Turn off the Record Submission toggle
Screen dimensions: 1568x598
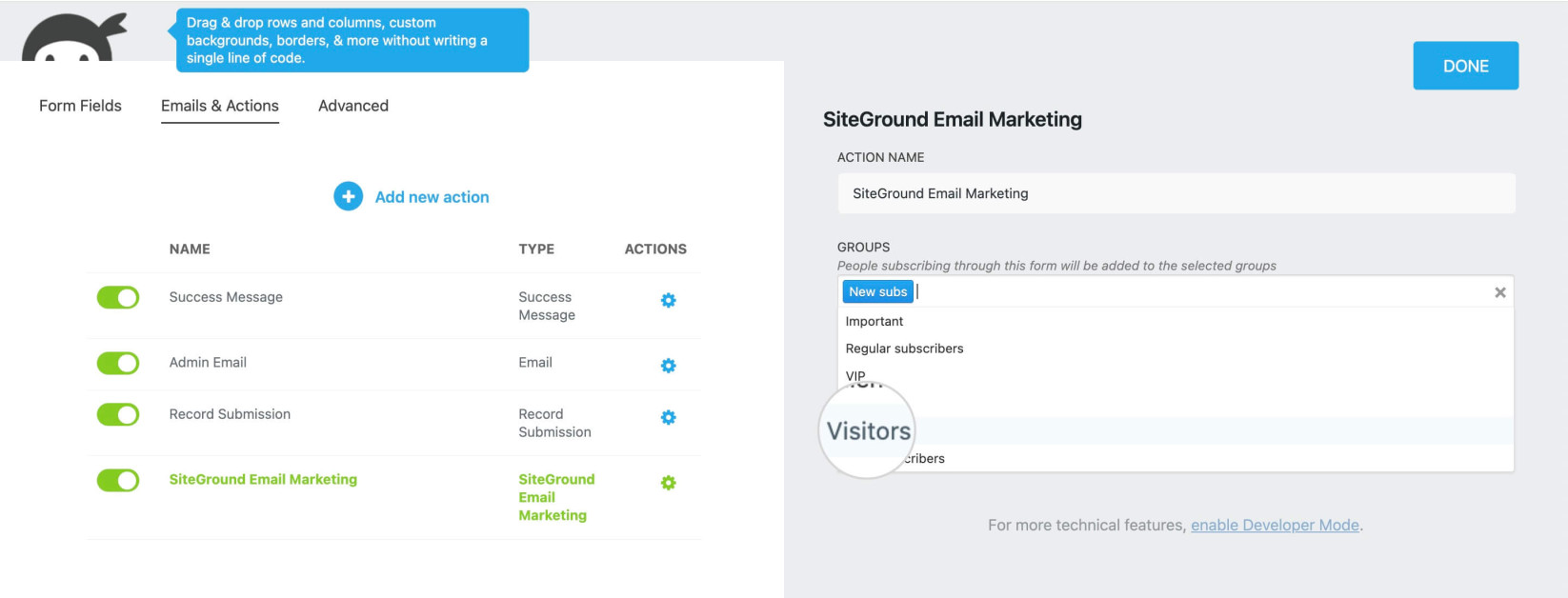(x=118, y=414)
